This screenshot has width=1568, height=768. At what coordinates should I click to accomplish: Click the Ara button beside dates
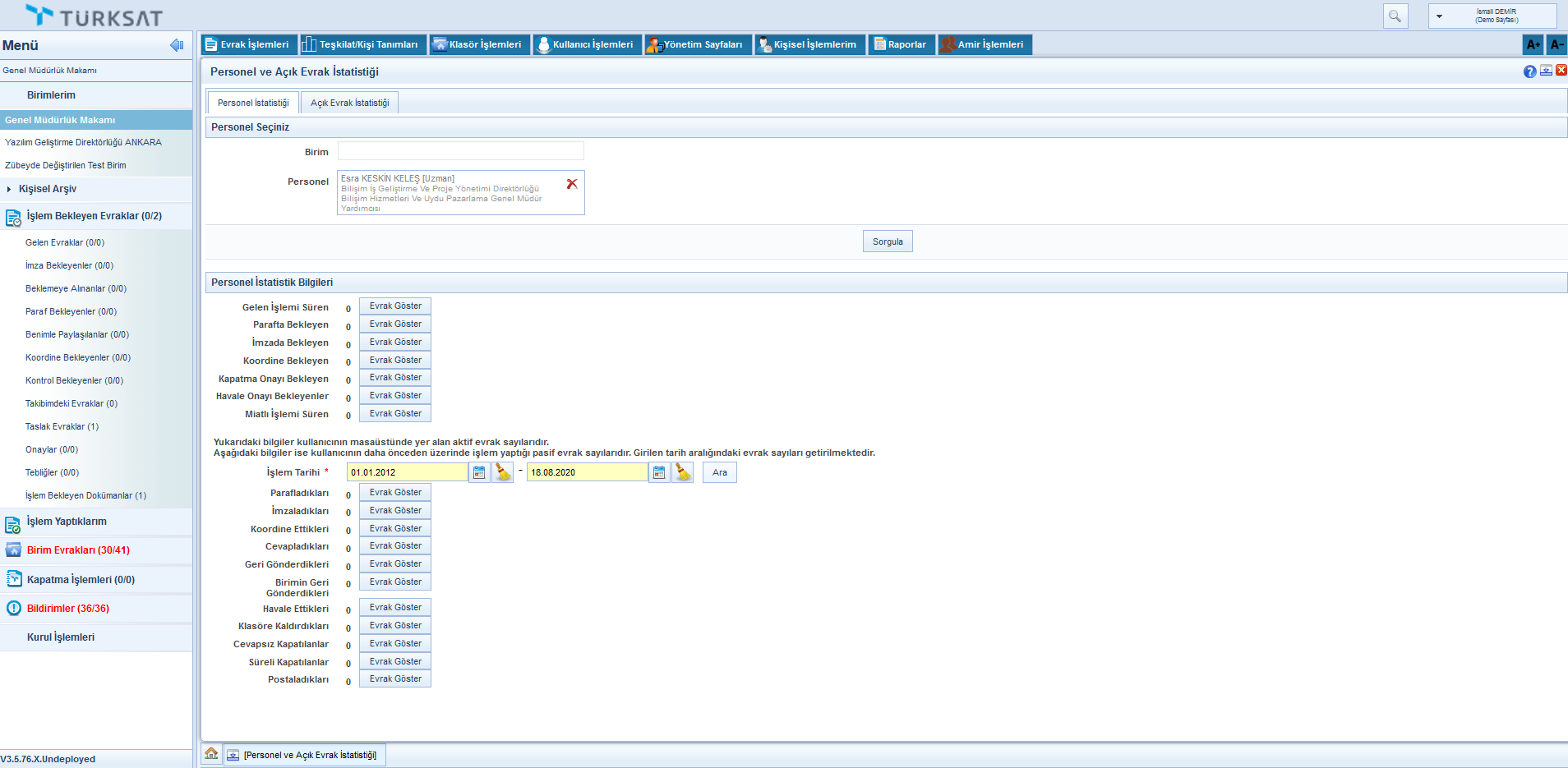(x=719, y=472)
